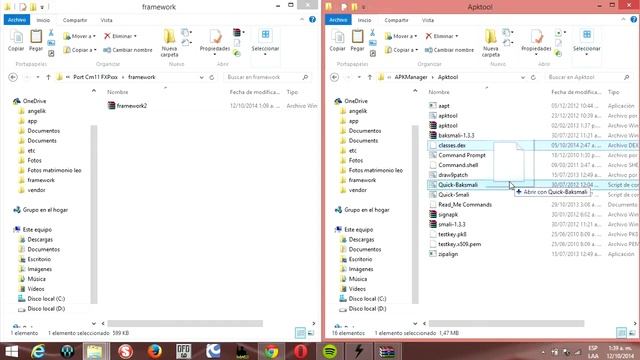Click Cambiar nombre in framework window
Viewport: 640px width, 360px height.
[128, 50]
